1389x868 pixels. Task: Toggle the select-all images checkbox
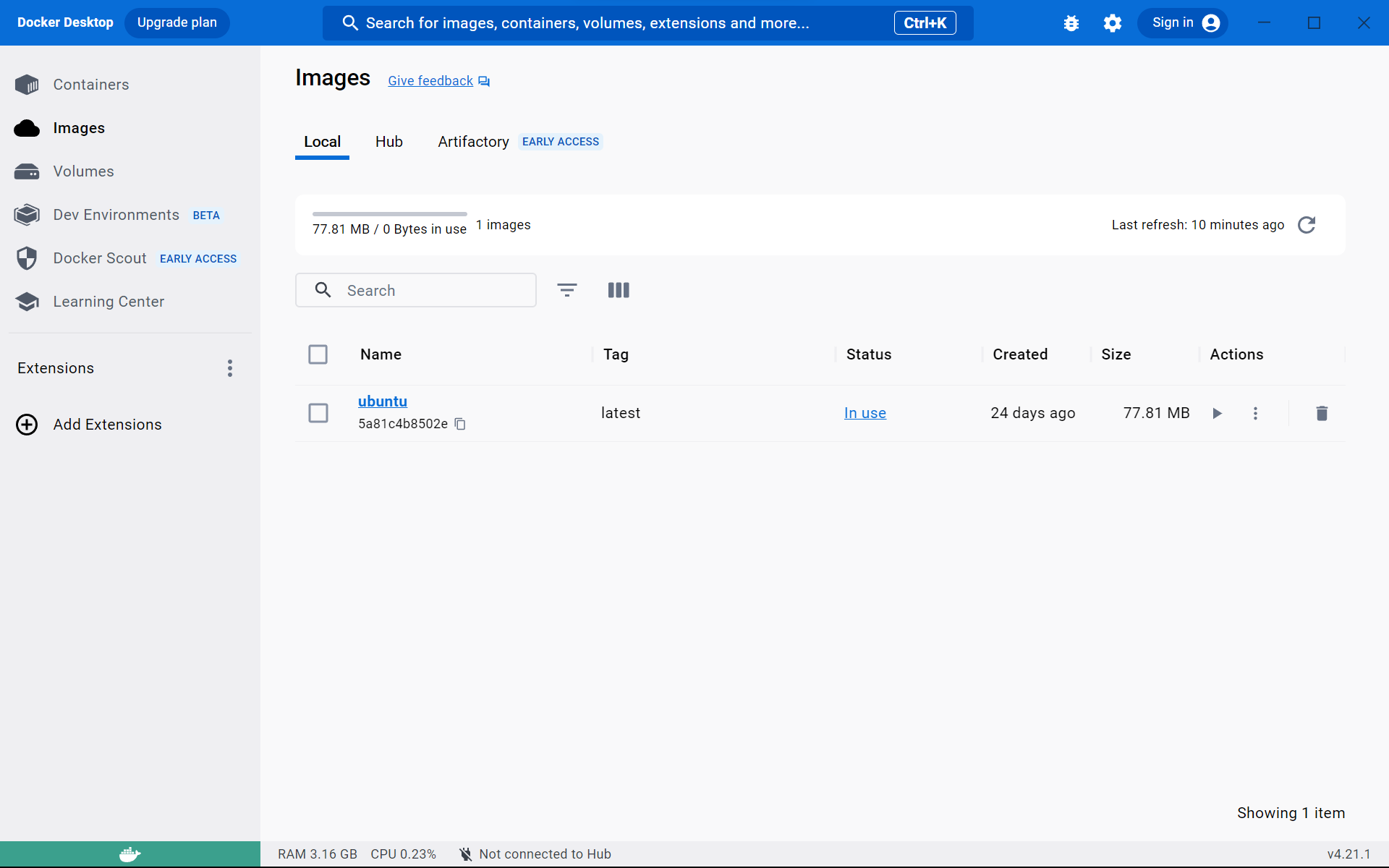click(318, 354)
